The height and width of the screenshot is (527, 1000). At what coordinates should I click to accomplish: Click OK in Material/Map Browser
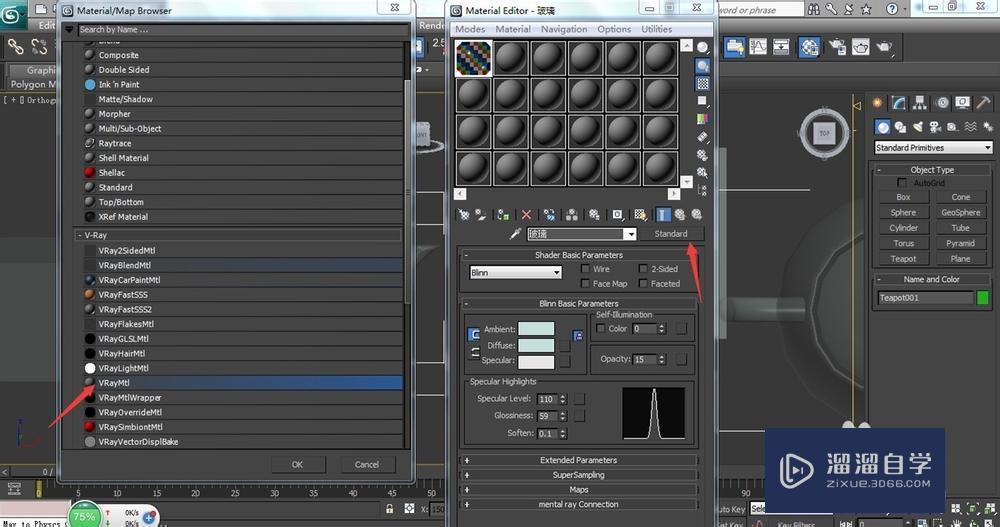pyautogui.click(x=297, y=464)
